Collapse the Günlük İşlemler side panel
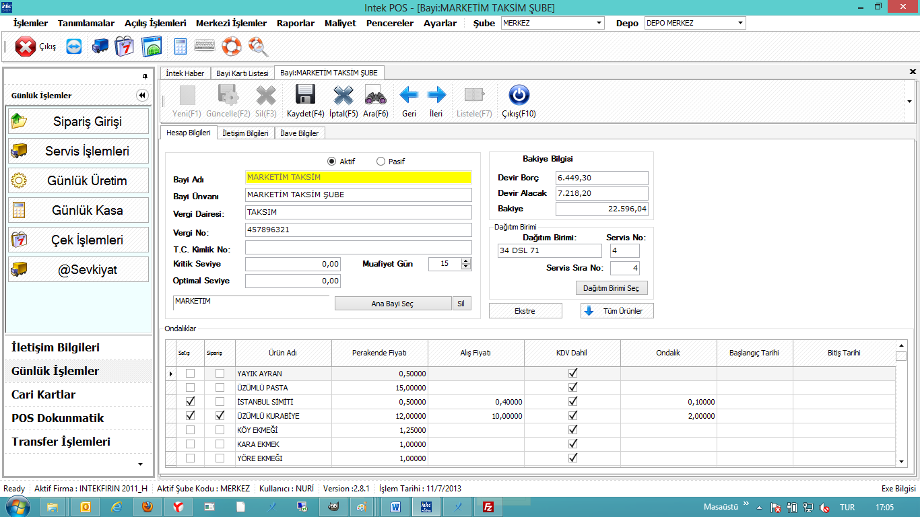 click(x=142, y=95)
